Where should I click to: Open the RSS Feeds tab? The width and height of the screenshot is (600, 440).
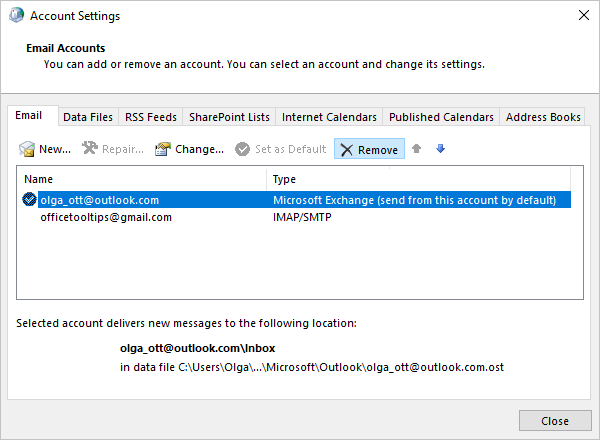[151, 117]
